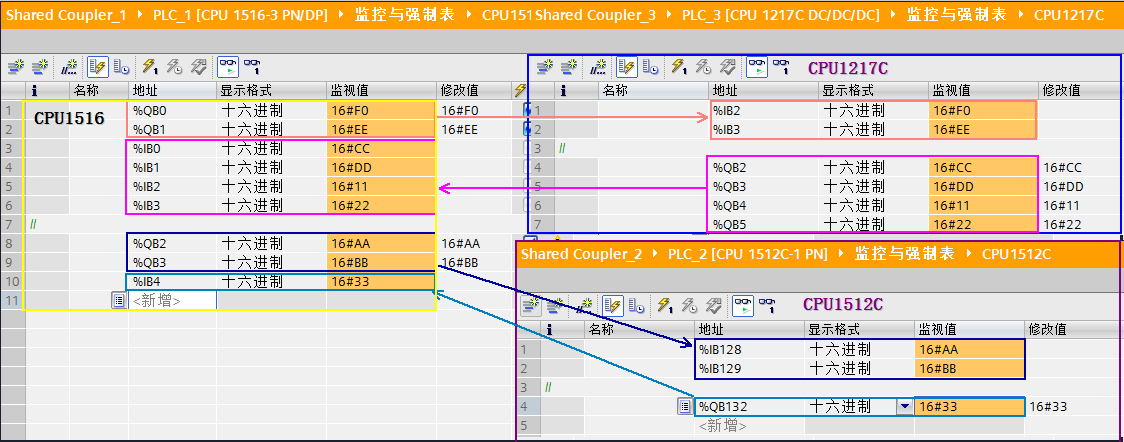Click monitor value 16#BB for %IB129
Screen dimensions: 1124x442
[969, 369]
